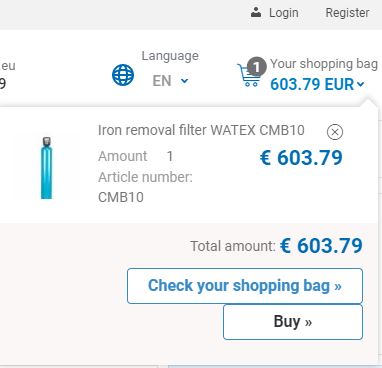Click the shopping cart icon
This screenshot has width=382, height=368.
pyautogui.click(x=249, y=75)
